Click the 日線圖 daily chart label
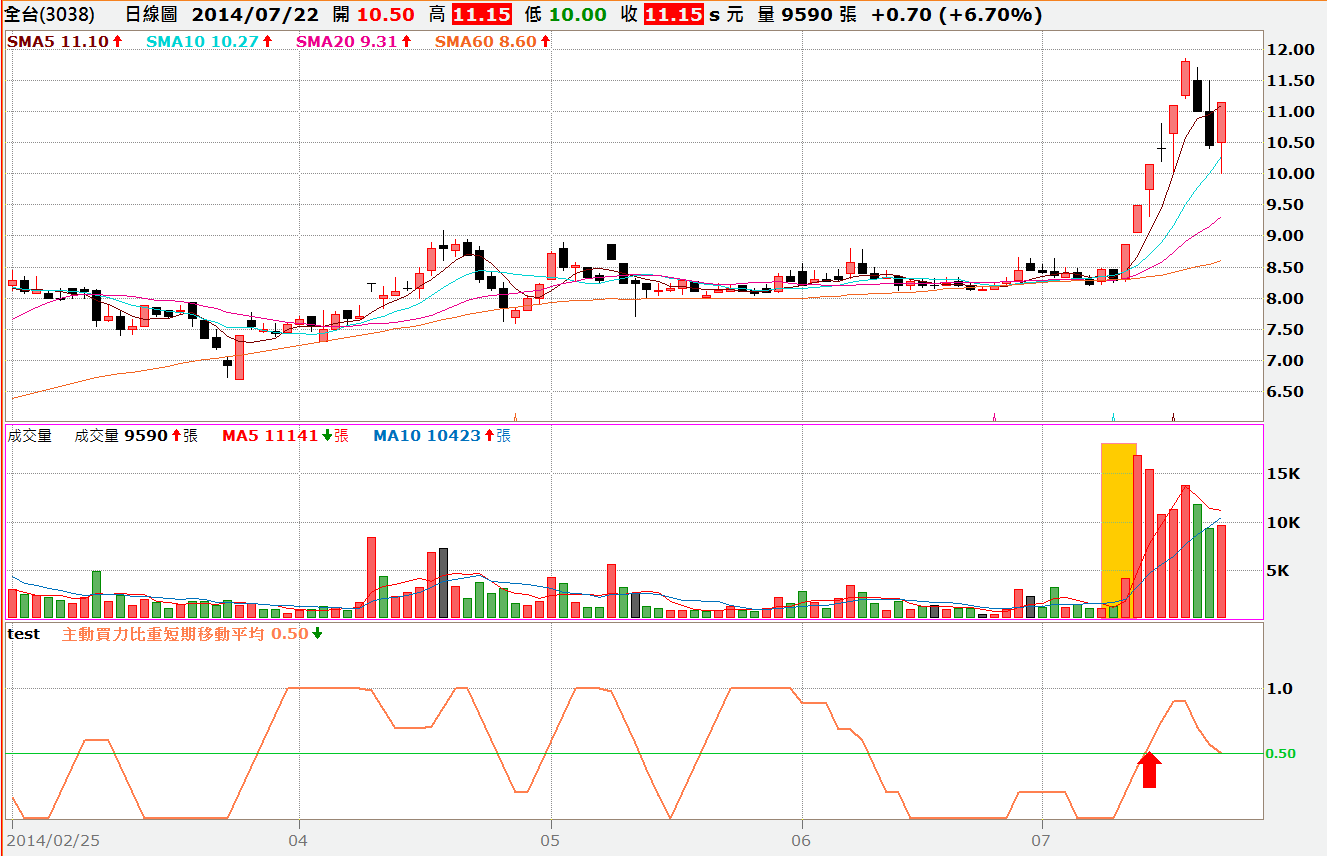Viewport: 1327px width, 856px height. 153,15
